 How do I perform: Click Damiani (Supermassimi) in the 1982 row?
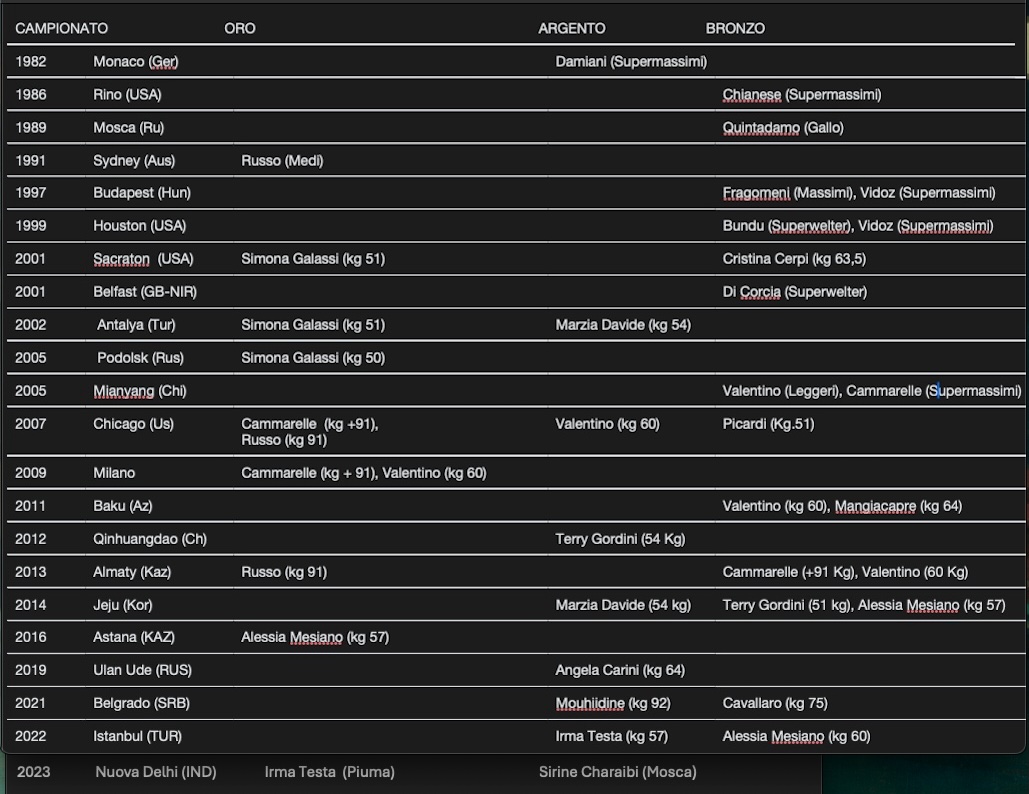tap(631, 62)
